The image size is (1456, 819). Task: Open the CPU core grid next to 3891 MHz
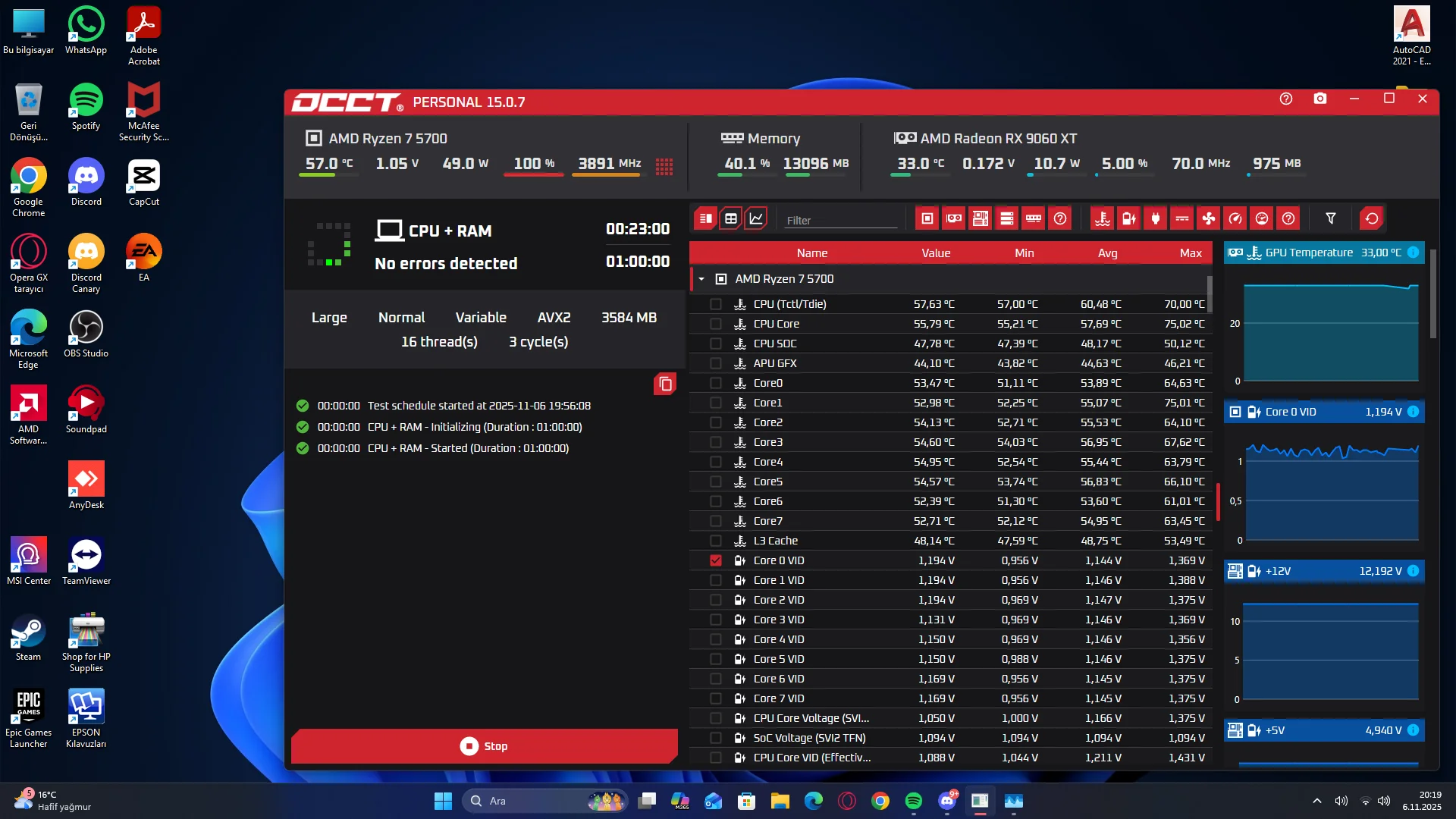click(x=664, y=167)
